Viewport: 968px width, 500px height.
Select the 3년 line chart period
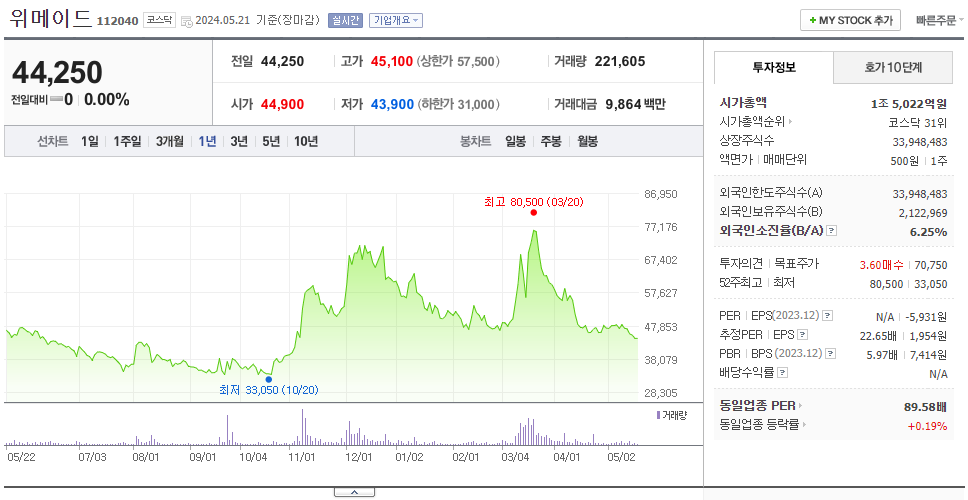239,141
